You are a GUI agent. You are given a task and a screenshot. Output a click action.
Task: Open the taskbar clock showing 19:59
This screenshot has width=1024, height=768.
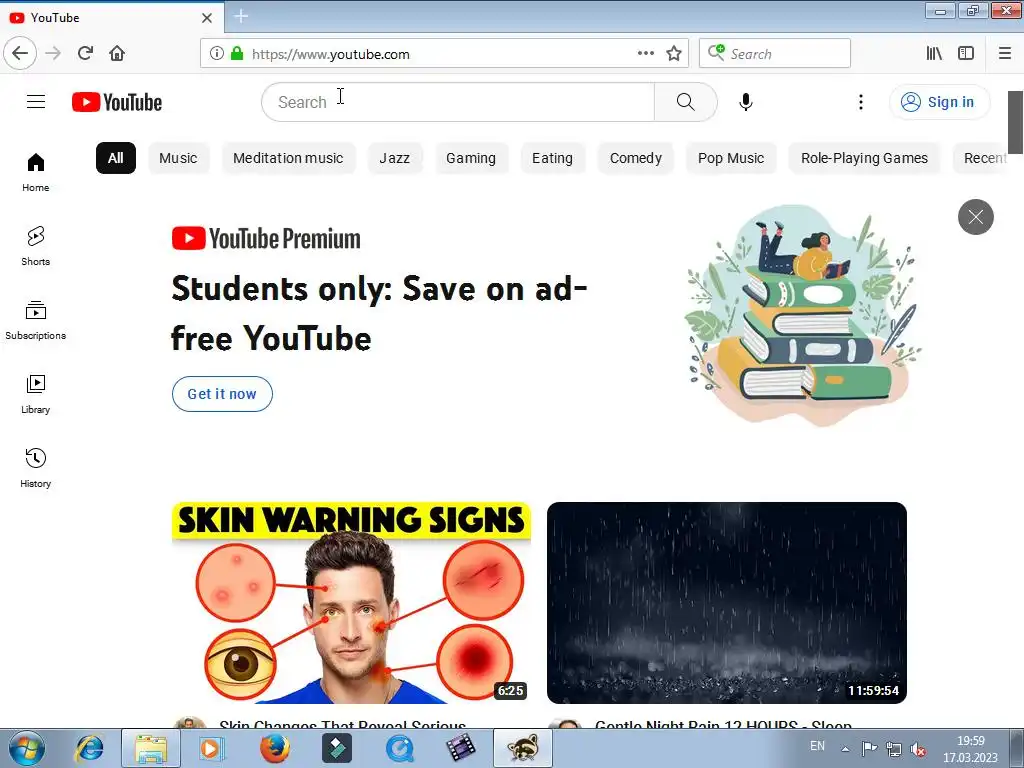click(970, 749)
